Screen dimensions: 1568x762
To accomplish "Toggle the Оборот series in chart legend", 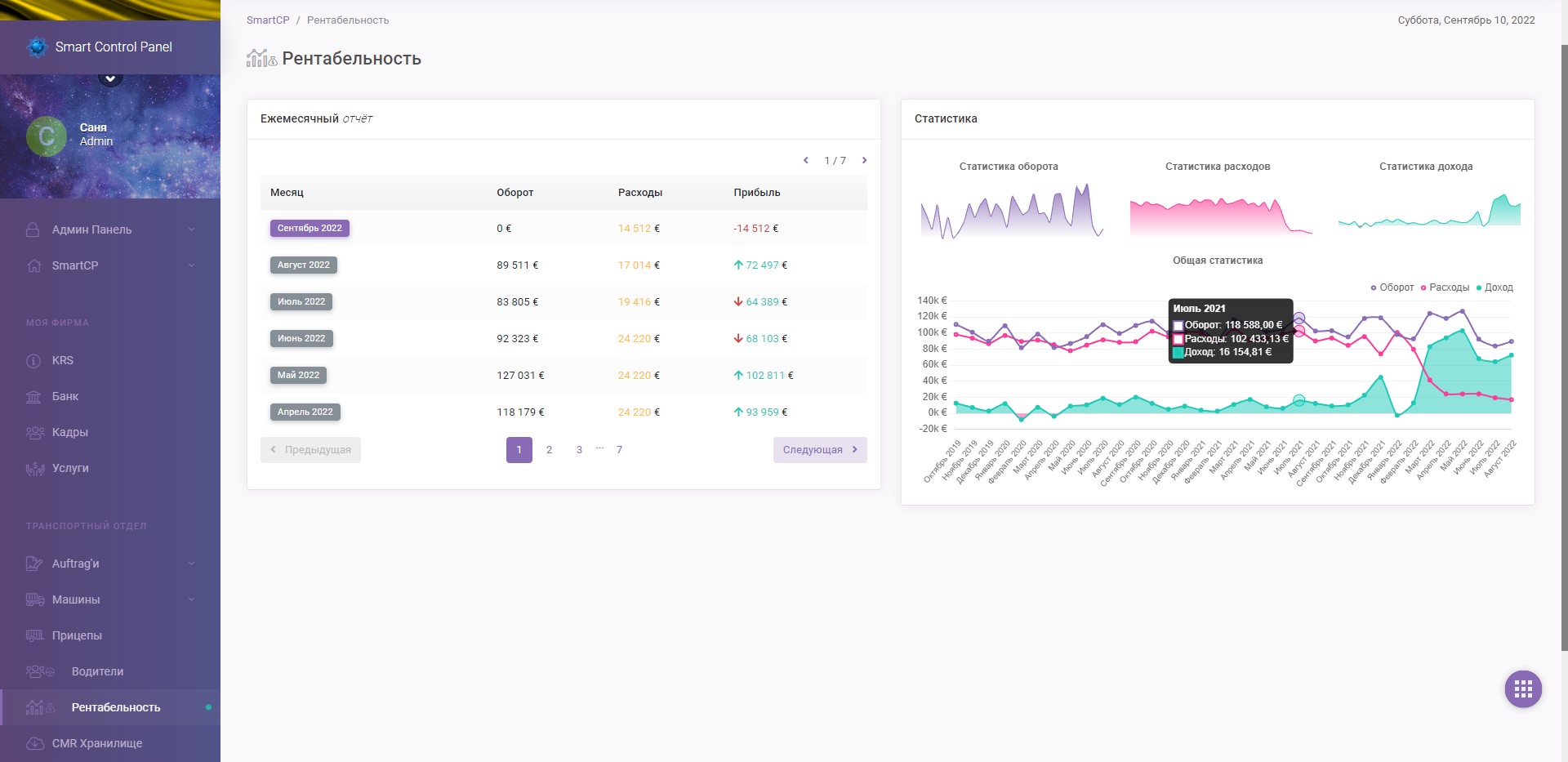I will point(1374,287).
